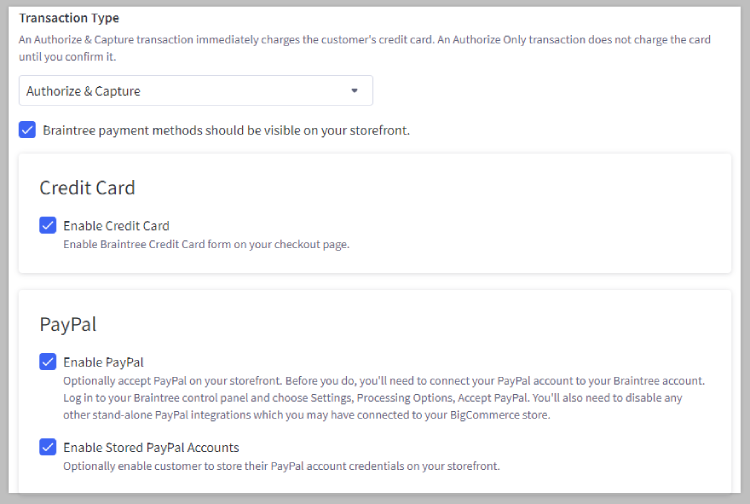Image resolution: width=750 pixels, height=504 pixels.
Task: Click the 'Transaction Type' heading
Action: click(69, 18)
